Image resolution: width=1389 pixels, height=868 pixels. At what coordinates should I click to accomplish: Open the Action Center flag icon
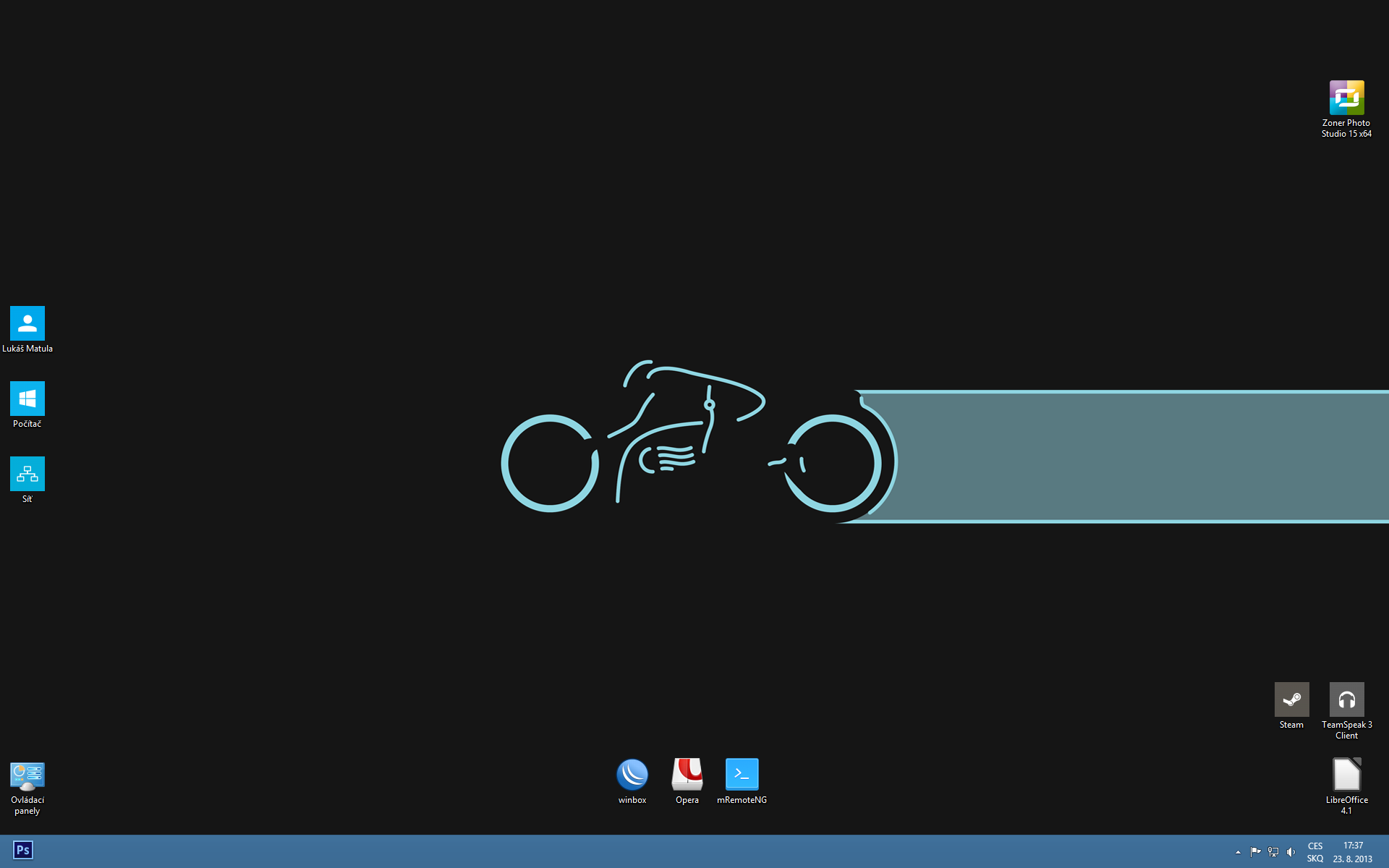pyautogui.click(x=1255, y=852)
